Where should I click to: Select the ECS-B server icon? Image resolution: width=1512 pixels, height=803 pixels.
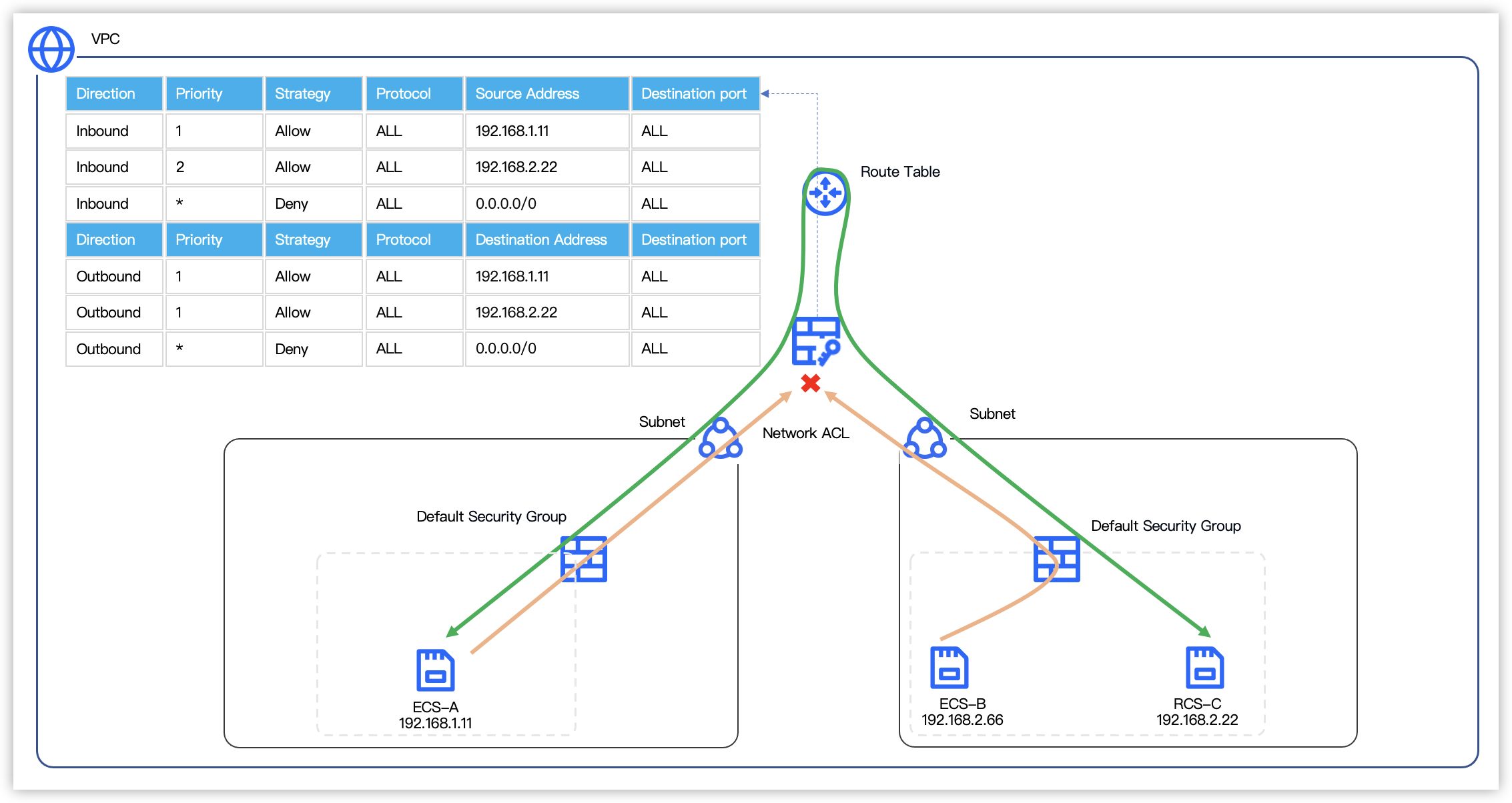949,667
